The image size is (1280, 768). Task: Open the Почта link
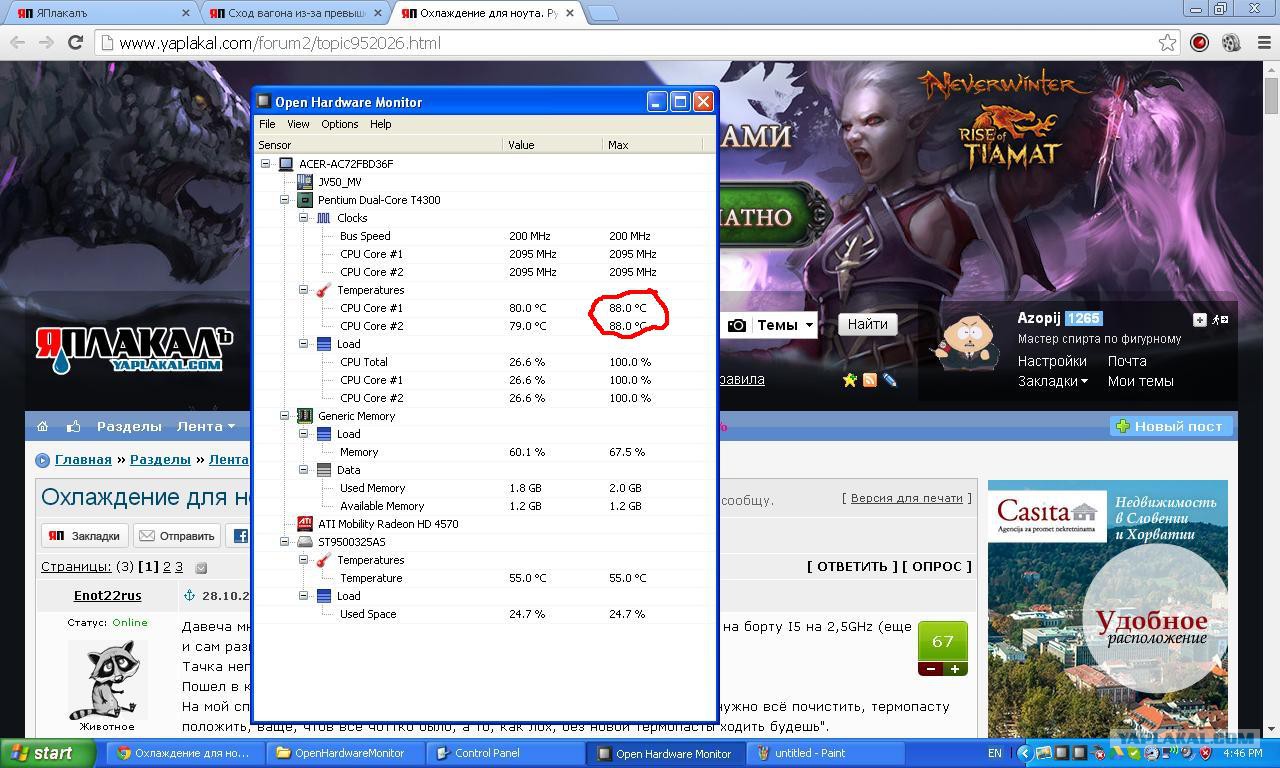1127,361
